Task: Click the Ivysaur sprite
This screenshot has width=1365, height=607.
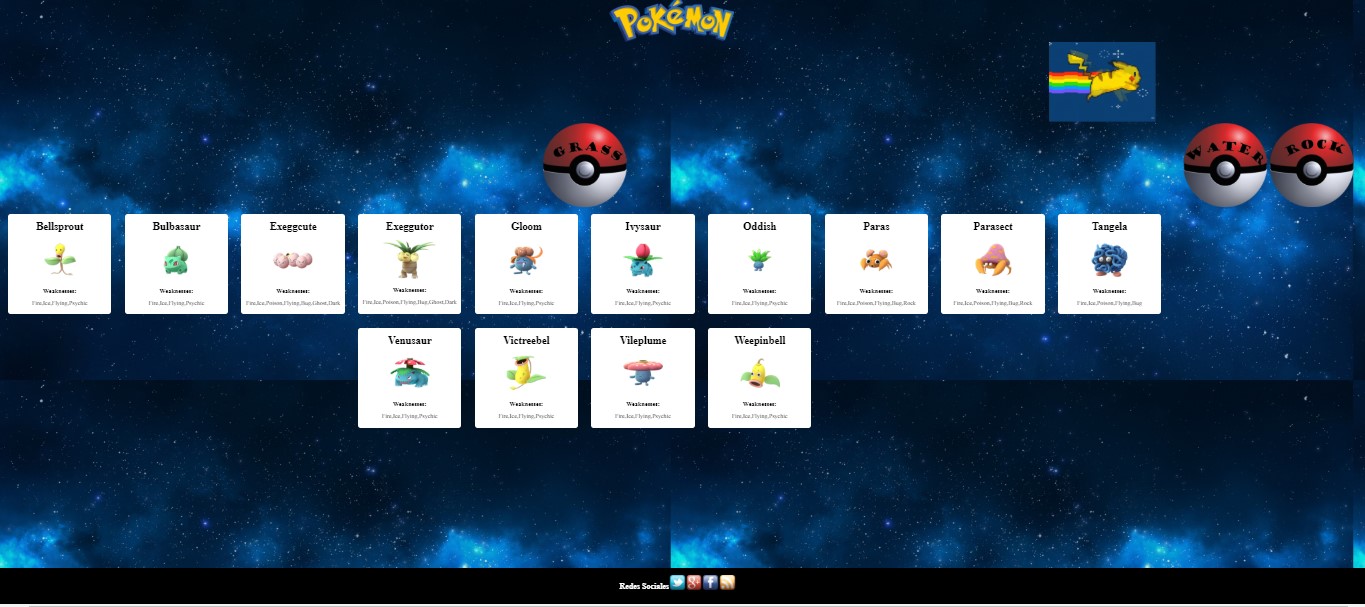Action: (x=643, y=260)
